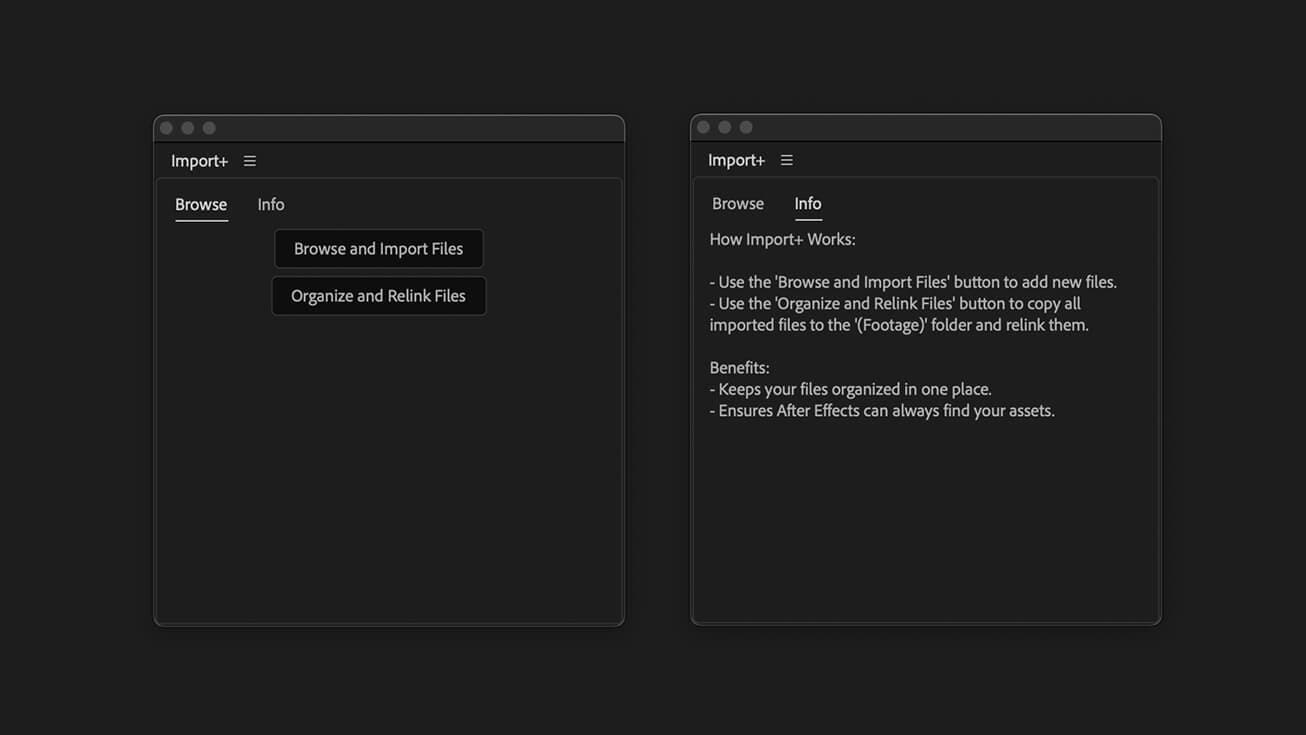Click the yellow traffic light on the right window
The image size is (1306, 735).
coord(724,126)
